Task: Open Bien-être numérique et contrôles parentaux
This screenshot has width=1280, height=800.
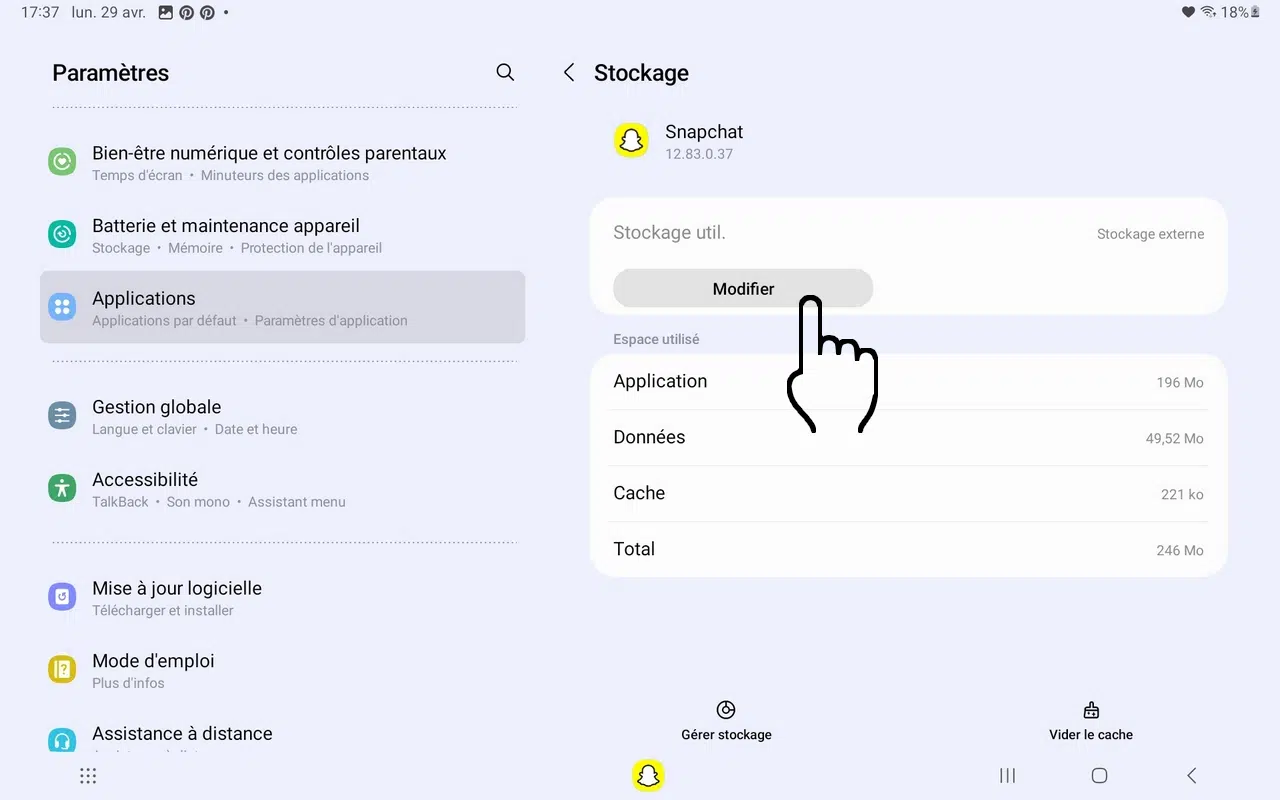Action: [282, 162]
